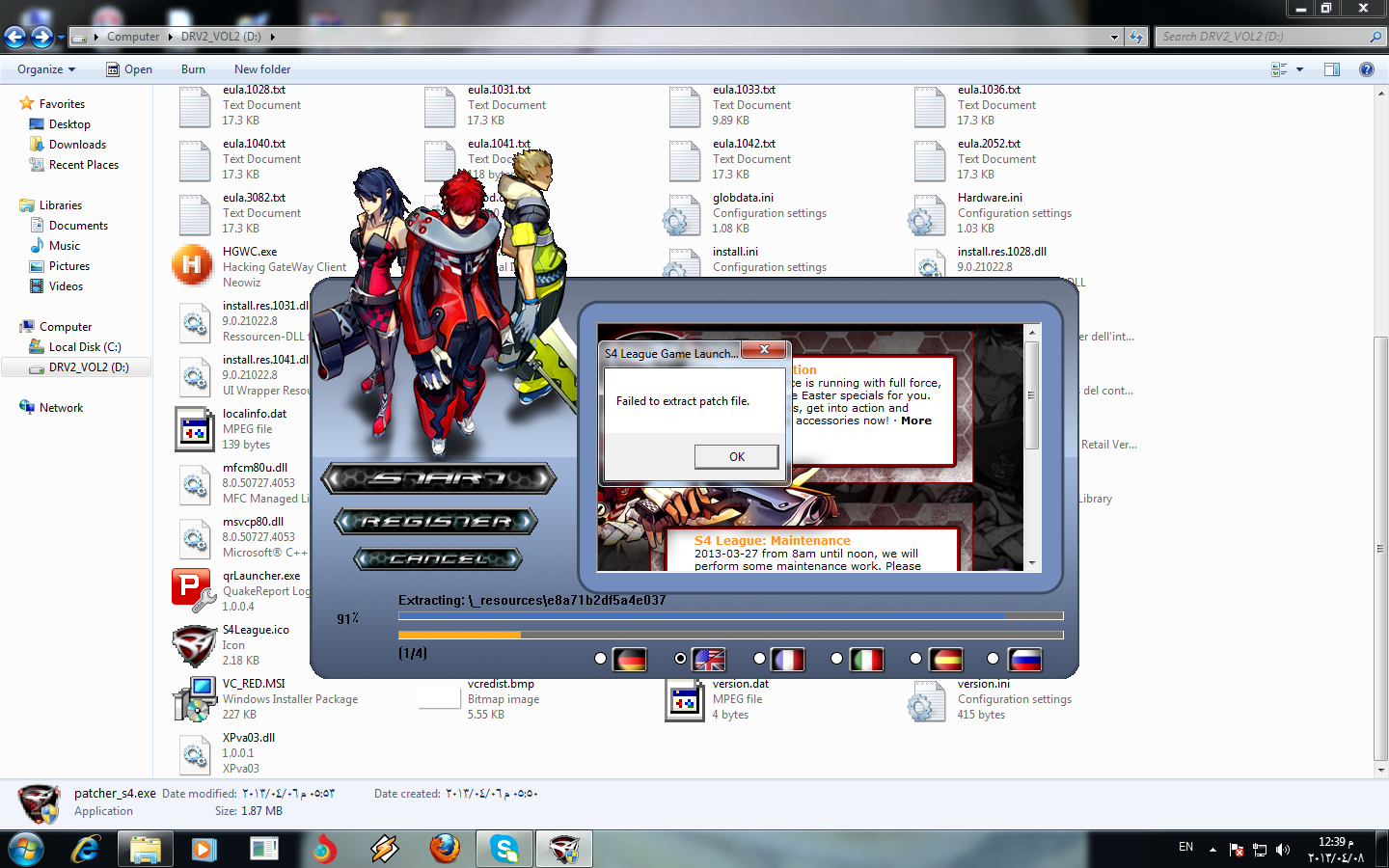Select the Spanish language radio button
The width and height of the screenshot is (1389, 868).
click(x=916, y=659)
